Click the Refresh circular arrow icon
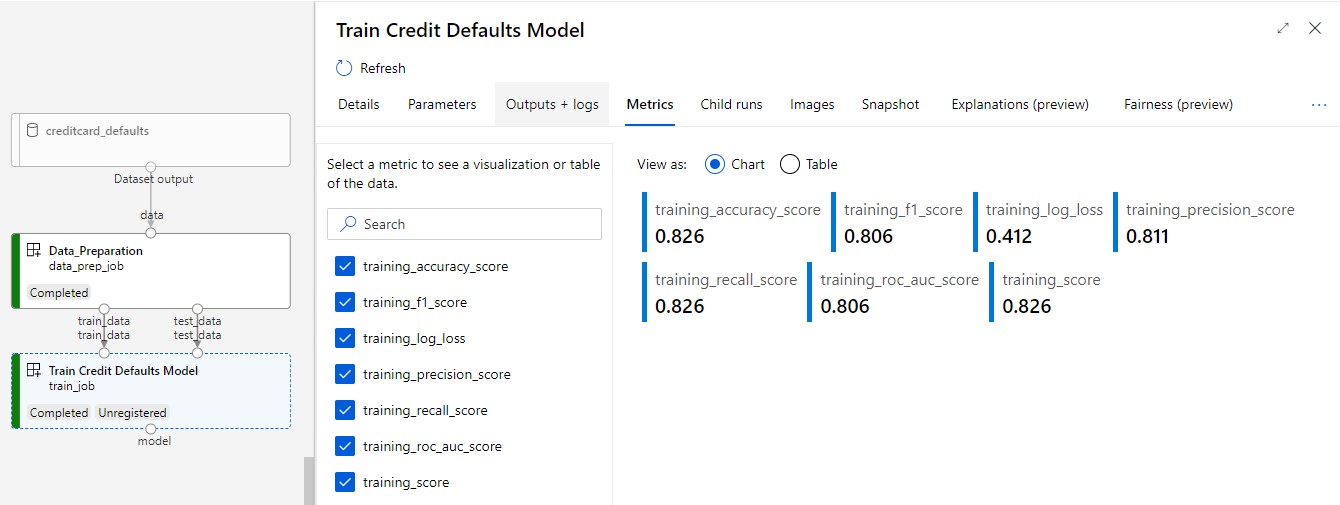Screen dimensions: 1340x505 click(x=344, y=68)
